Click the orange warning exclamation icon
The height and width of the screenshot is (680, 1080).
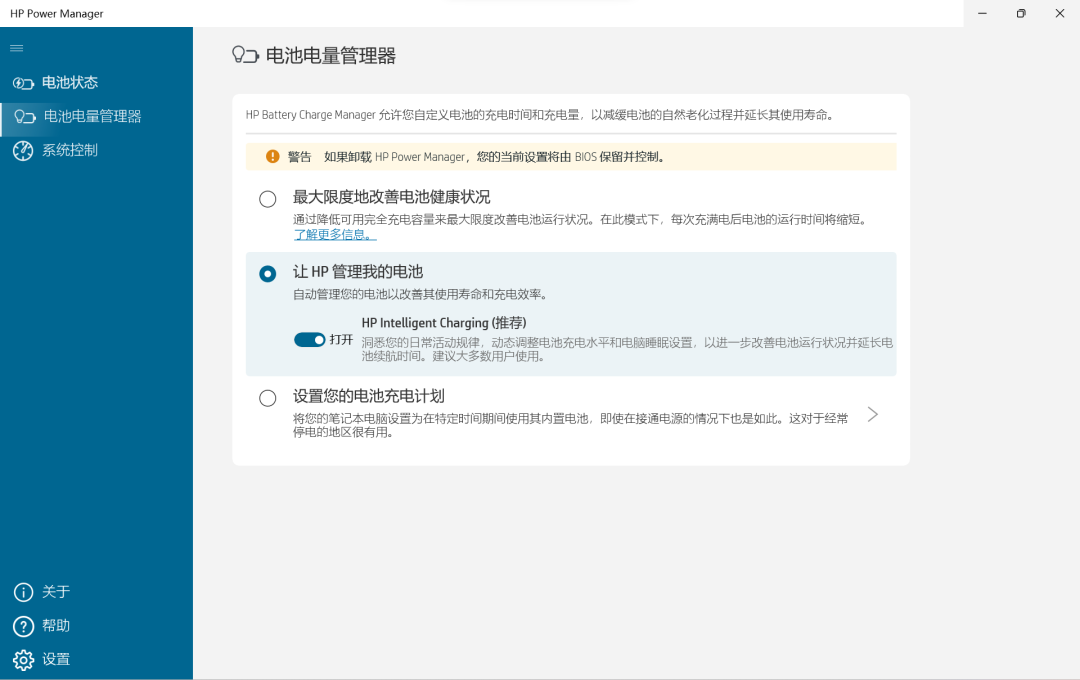click(273, 156)
